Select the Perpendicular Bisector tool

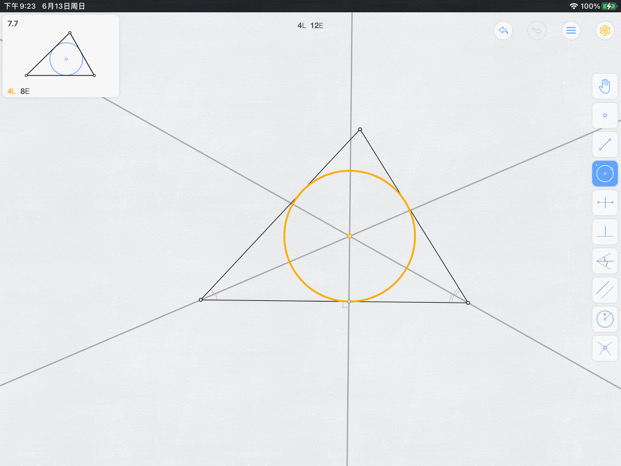(605, 203)
